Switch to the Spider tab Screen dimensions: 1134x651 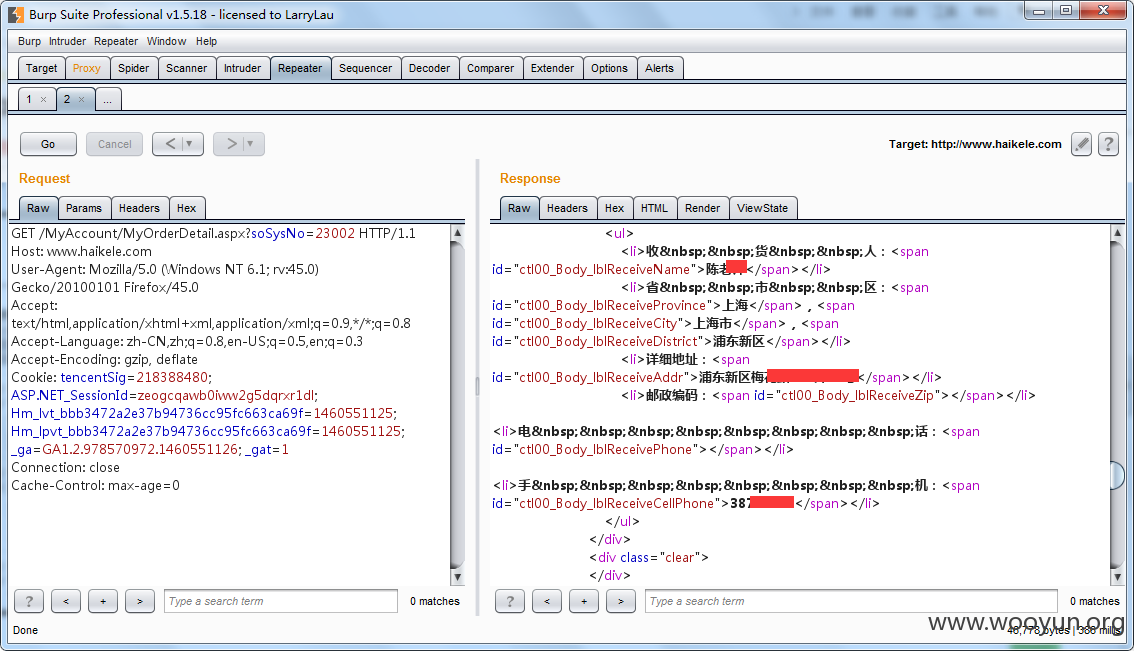click(134, 68)
